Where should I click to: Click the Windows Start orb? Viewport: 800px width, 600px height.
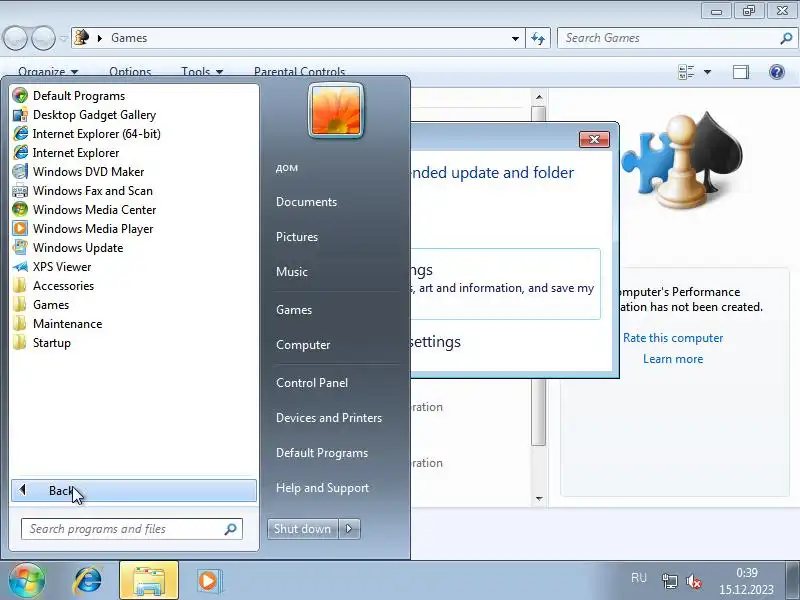click(26, 581)
